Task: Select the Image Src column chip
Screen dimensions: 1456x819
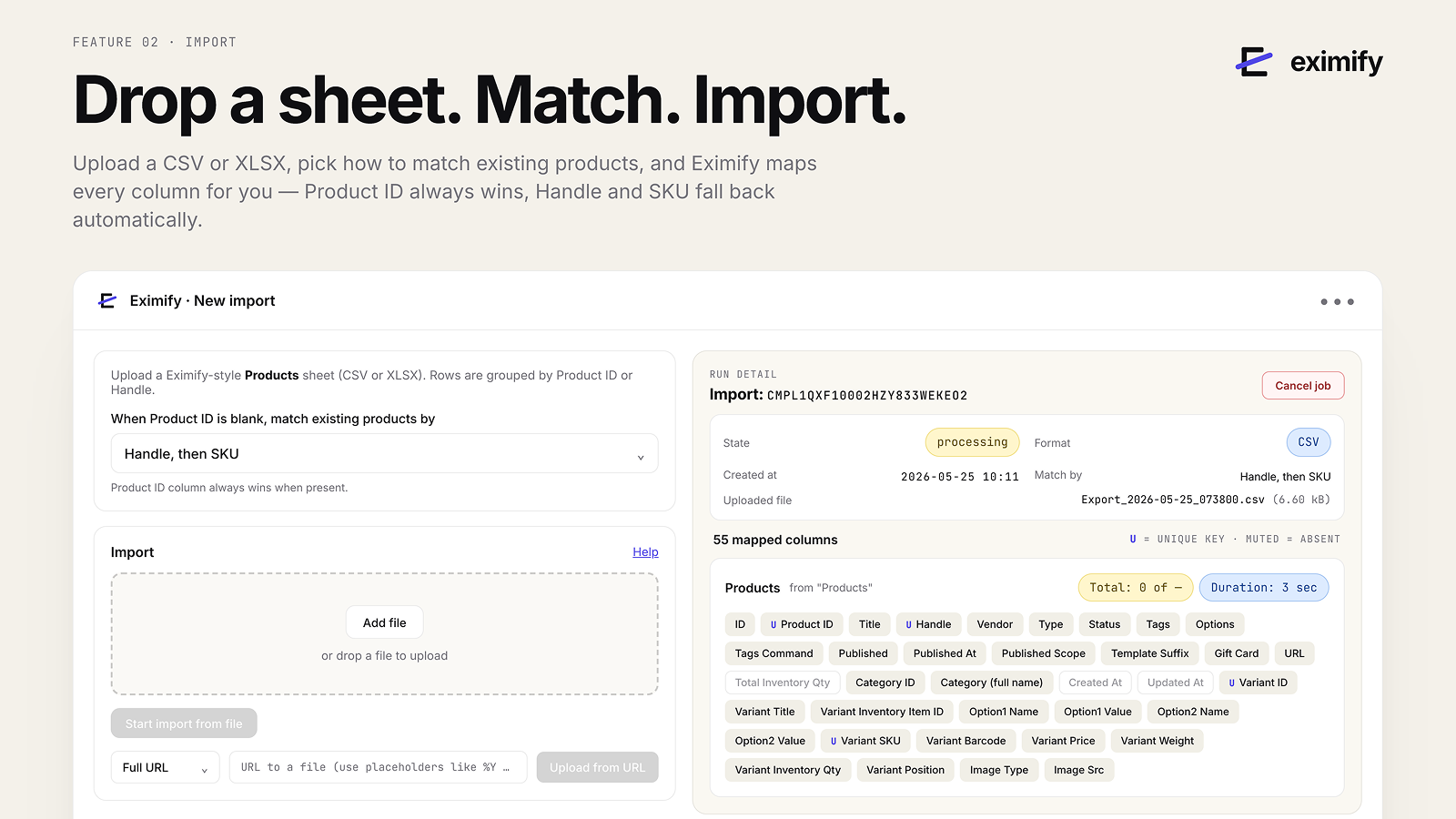Action: pyautogui.click(x=1078, y=770)
